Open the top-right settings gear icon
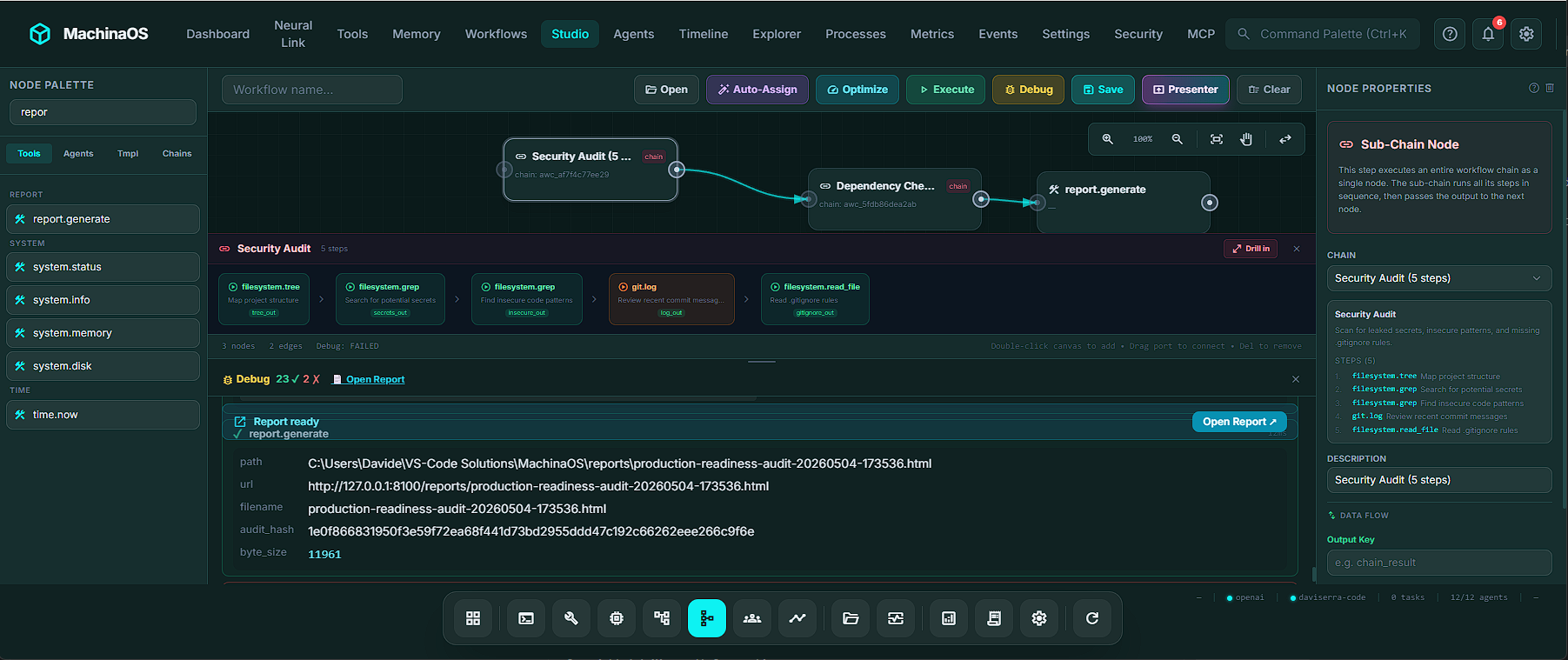Screen dimensions: 1568x660 pyautogui.click(x=1526, y=34)
